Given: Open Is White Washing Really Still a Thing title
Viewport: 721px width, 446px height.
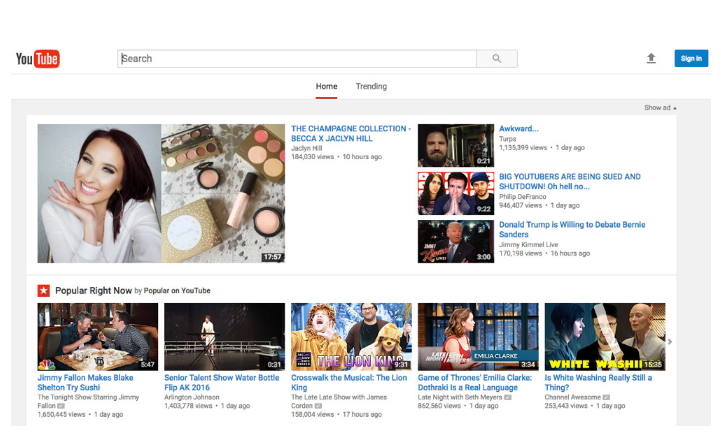Looking at the screenshot, I should tap(598, 383).
